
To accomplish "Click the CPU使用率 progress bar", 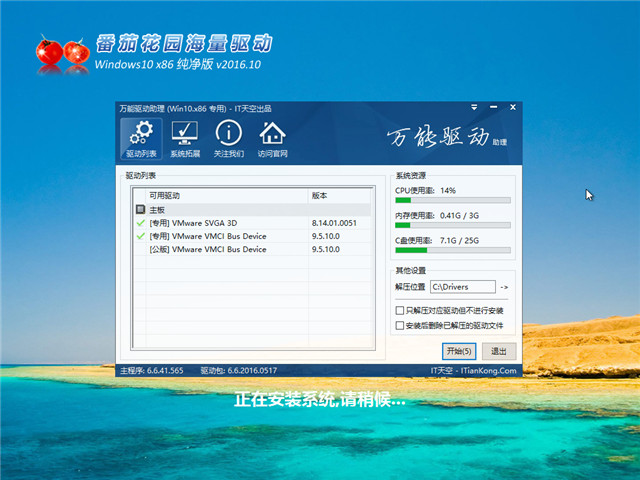I will coord(453,200).
